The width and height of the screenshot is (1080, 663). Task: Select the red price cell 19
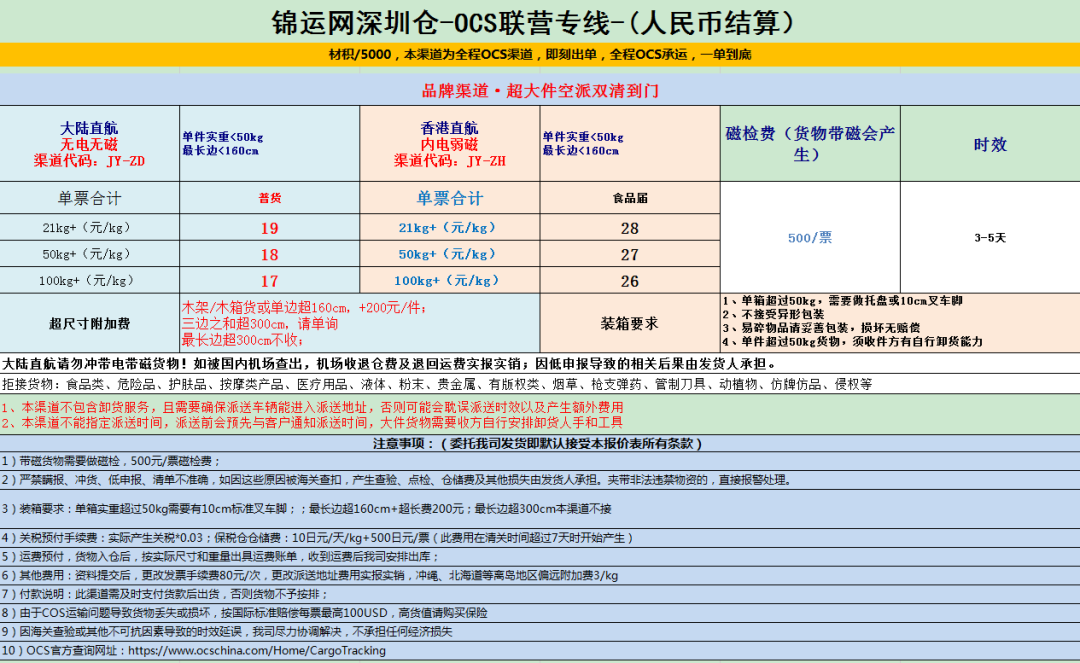click(269, 228)
